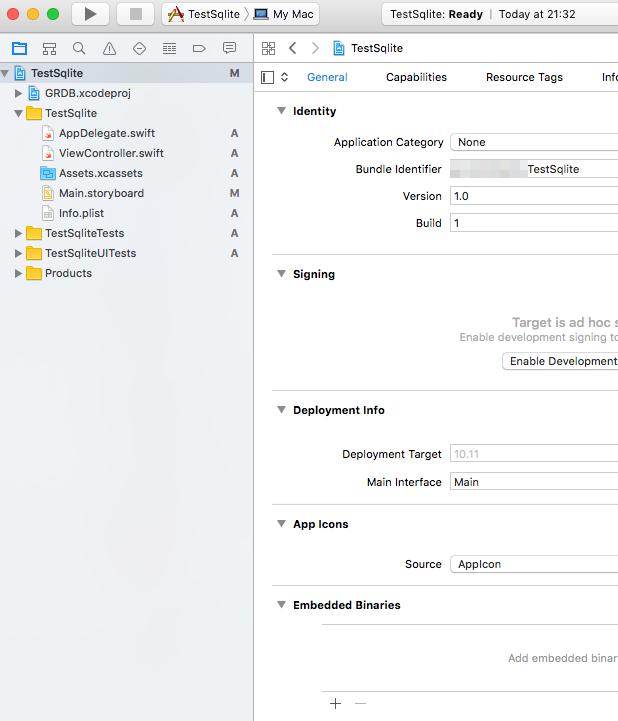Image resolution: width=618 pixels, height=721 pixels.
Task: Open the Breakpoint navigator
Action: [x=199, y=48]
